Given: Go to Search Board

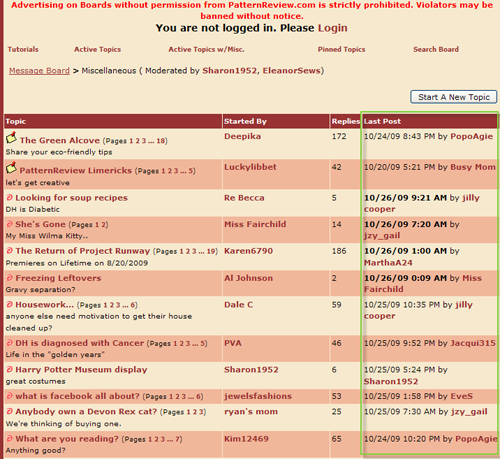Looking at the screenshot, I should tap(436, 49).
